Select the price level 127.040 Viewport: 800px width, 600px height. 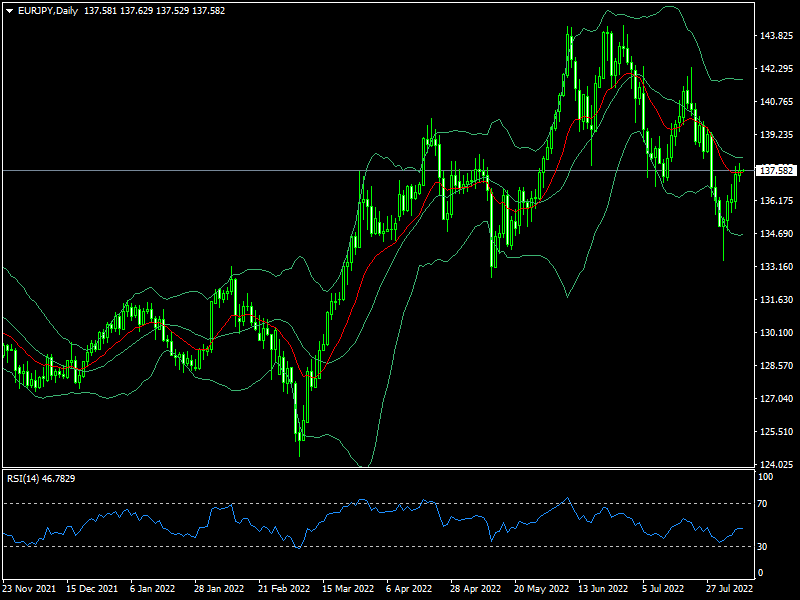(x=776, y=398)
